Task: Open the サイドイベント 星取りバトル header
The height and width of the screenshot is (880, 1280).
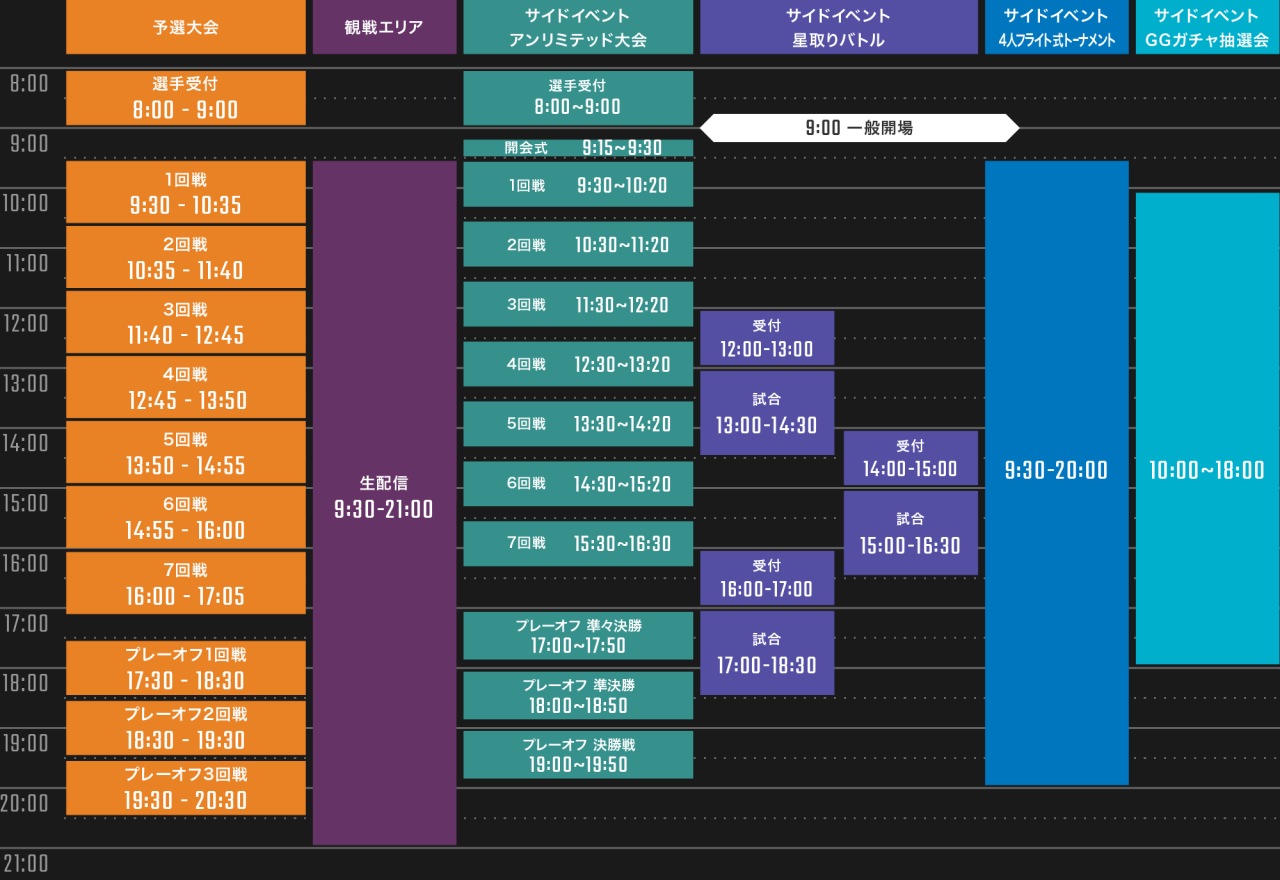Action: [839, 27]
